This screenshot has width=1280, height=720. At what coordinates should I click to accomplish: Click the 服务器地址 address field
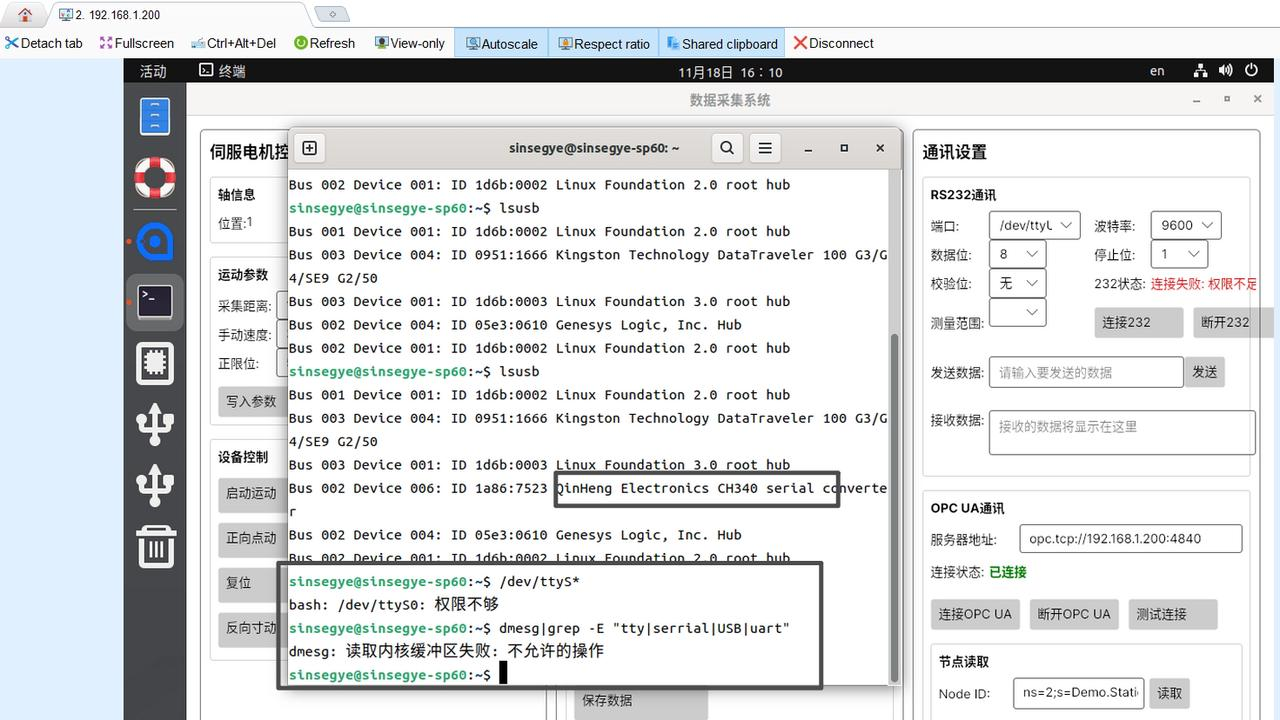pos(1131,538)
